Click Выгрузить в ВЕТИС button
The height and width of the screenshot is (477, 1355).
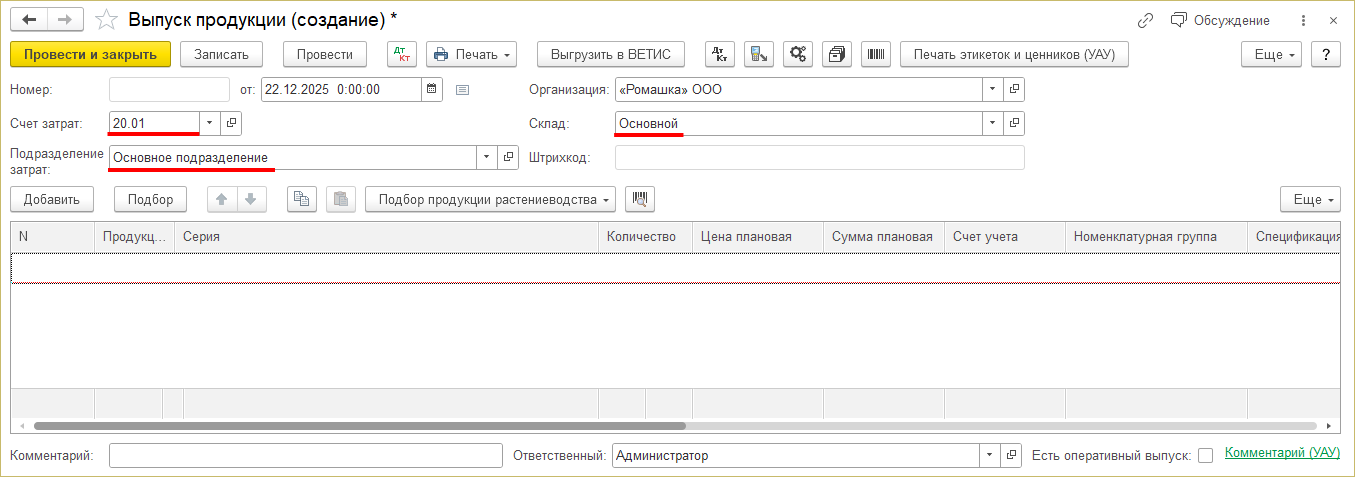[x=611, y=54]
